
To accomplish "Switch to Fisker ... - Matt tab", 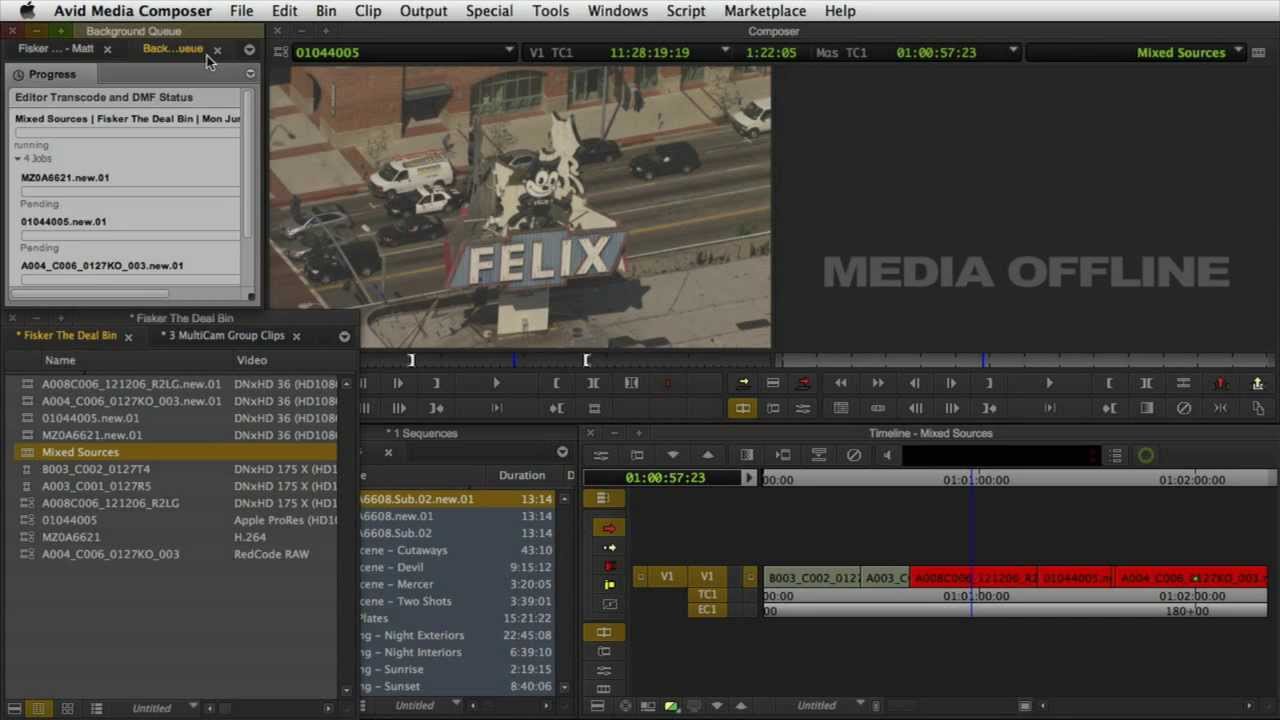I will pyautogui.click(x=56, y=49).
